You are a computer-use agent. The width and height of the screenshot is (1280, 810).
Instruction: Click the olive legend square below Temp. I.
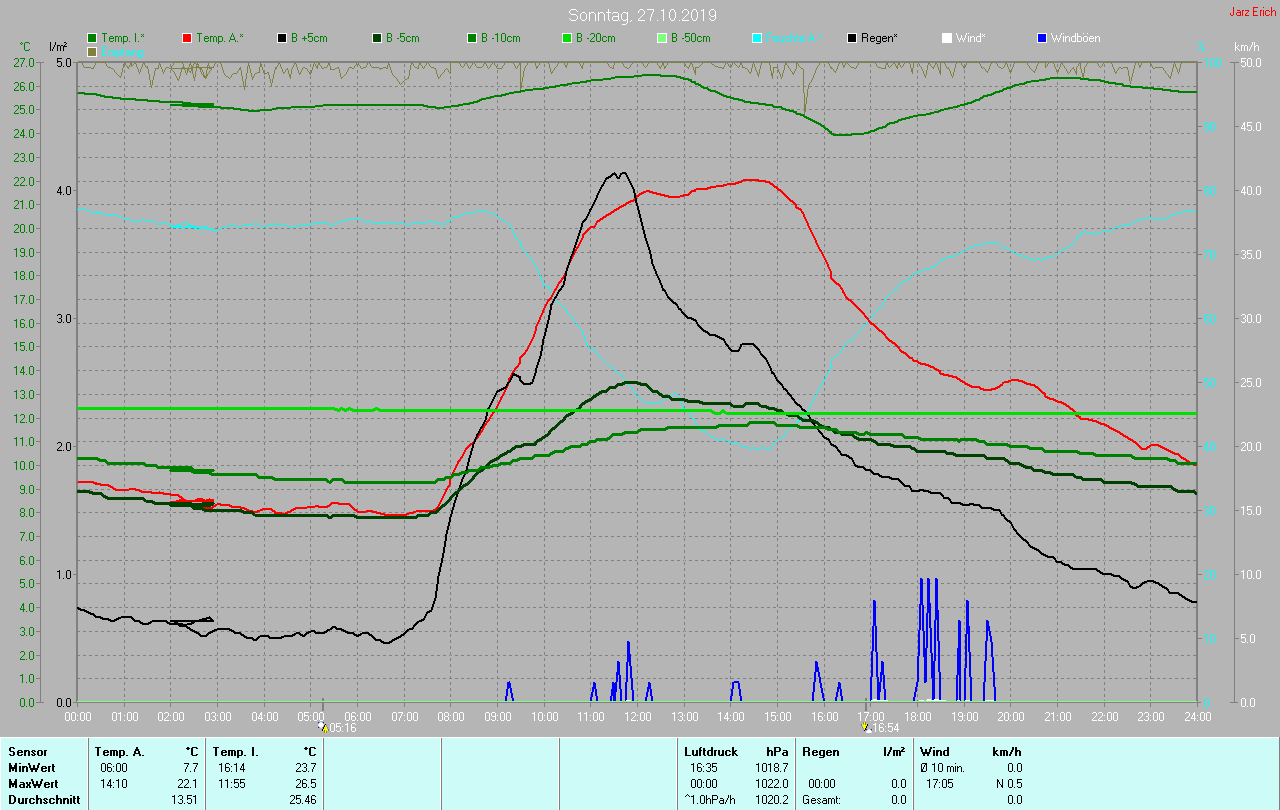click(93, 51)
